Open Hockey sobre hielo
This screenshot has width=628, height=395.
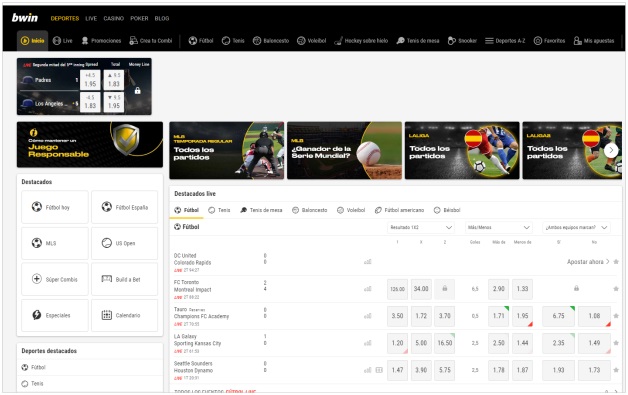tap(361, 40)
